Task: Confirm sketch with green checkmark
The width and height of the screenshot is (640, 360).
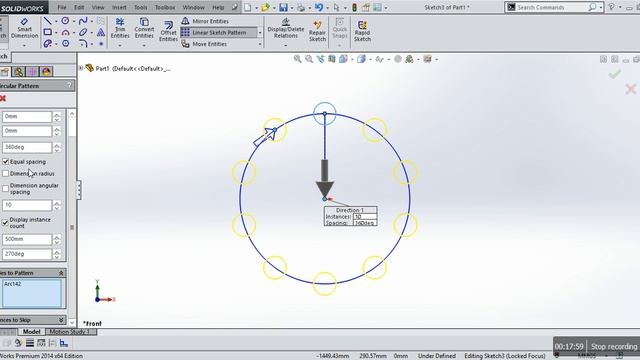Action: click(x=615, y=74)
